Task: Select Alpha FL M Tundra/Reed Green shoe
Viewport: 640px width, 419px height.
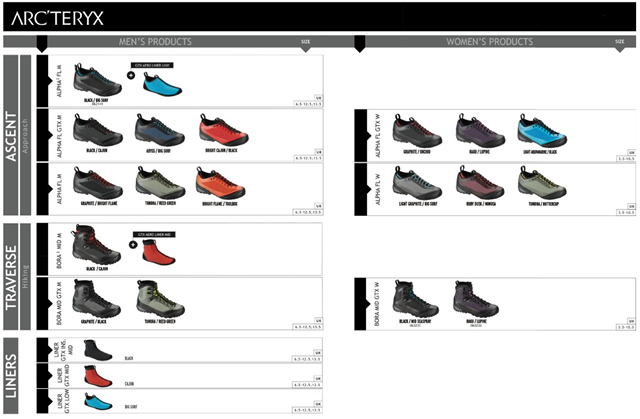Action: (160, 183)
